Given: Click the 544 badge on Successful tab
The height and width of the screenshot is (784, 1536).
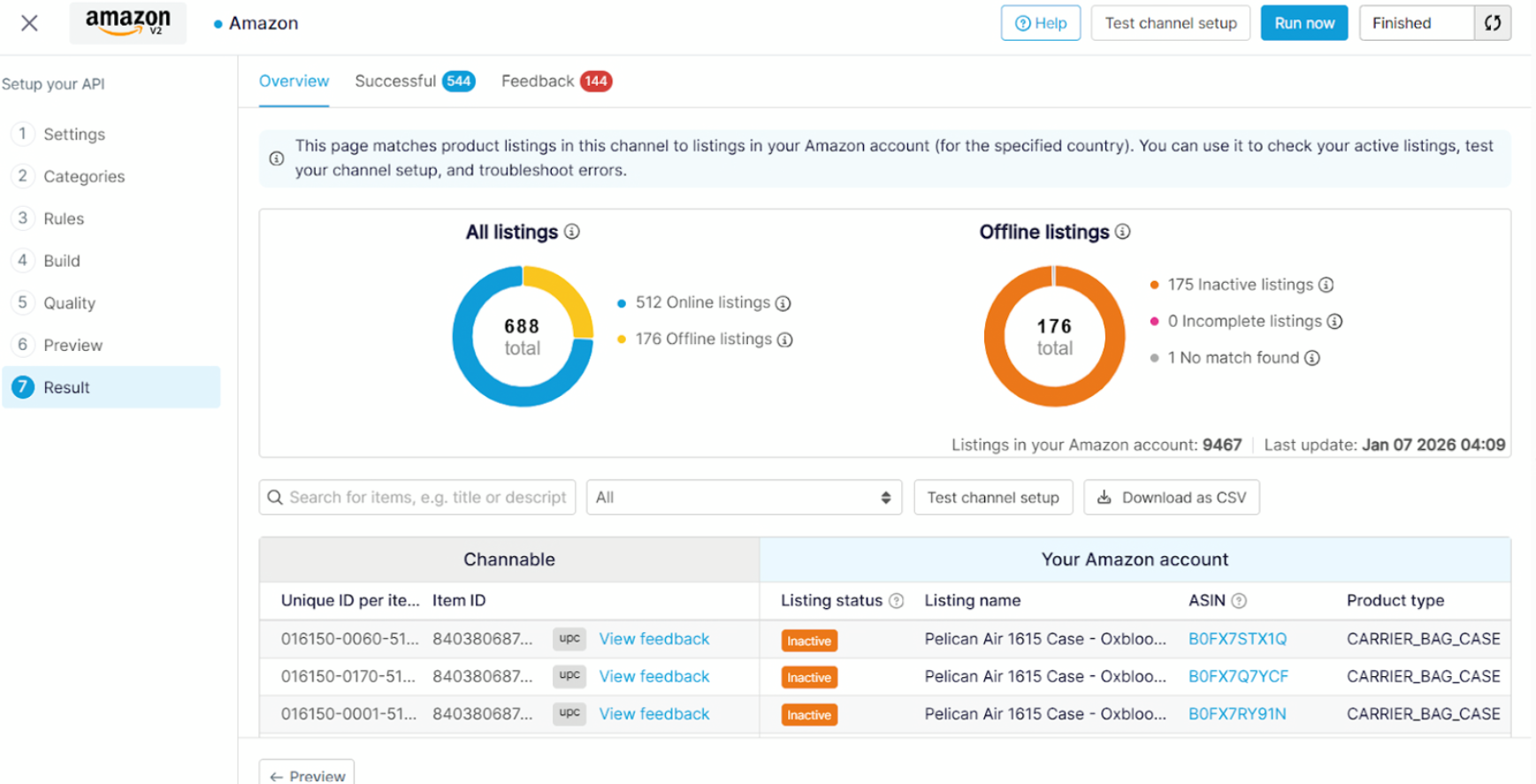Looking at the screenshot, I should (x=459, y=81).
